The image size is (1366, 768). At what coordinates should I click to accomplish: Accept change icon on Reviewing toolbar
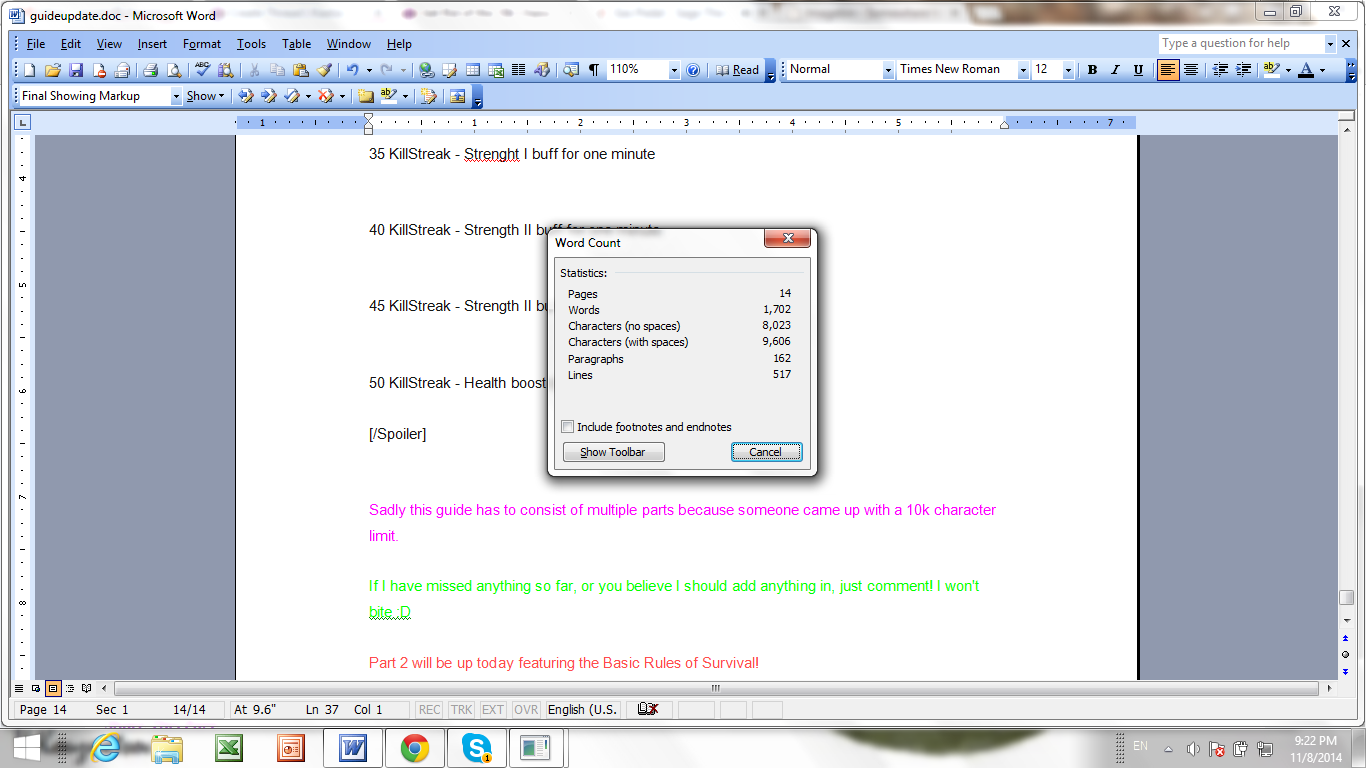(x=292, y=96)
